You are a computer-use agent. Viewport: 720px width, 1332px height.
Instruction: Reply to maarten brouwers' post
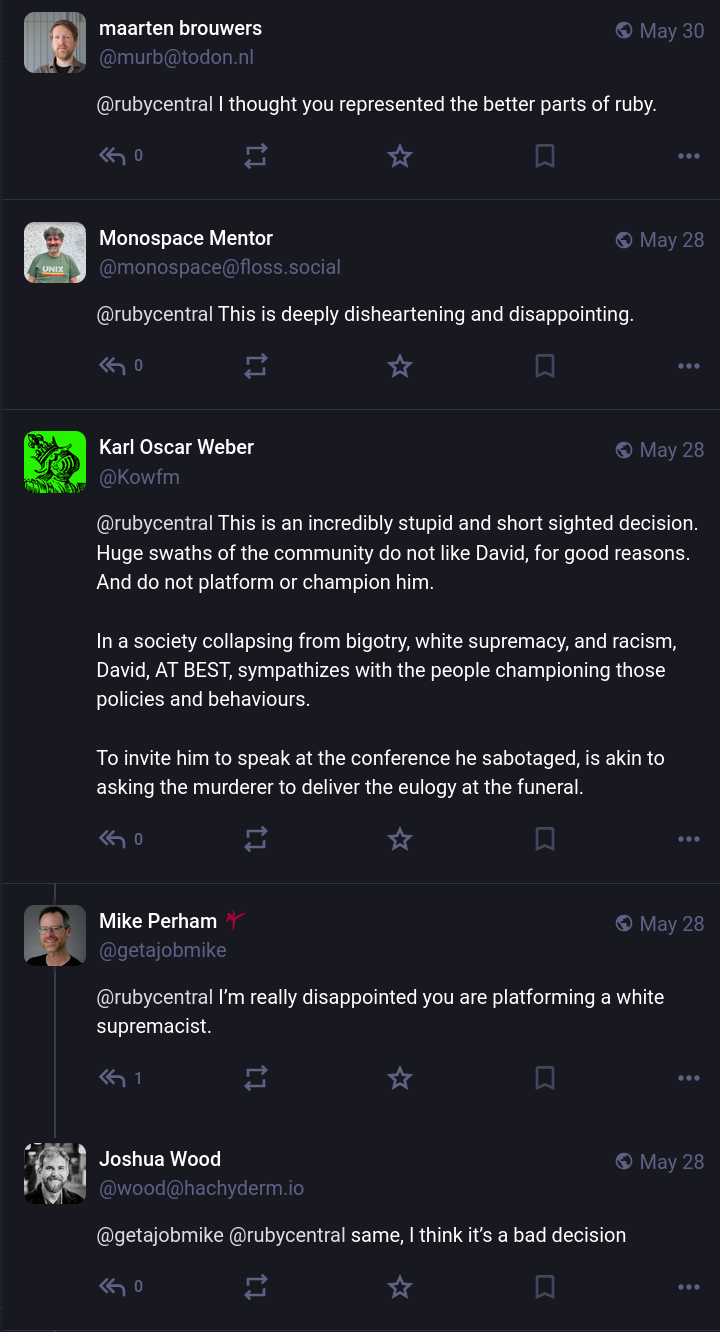point(112,156)
